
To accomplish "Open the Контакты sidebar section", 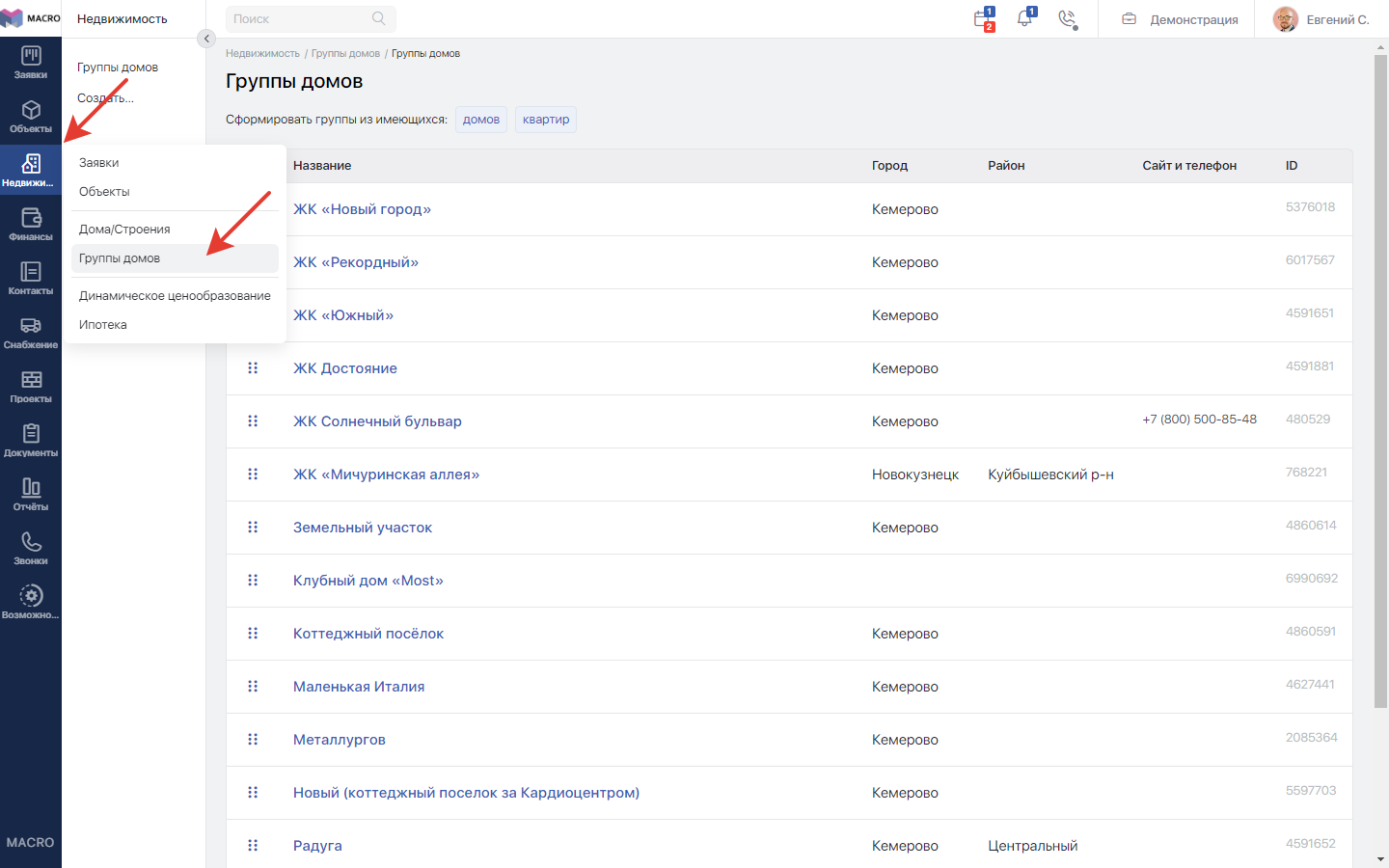I will [31, 280].
